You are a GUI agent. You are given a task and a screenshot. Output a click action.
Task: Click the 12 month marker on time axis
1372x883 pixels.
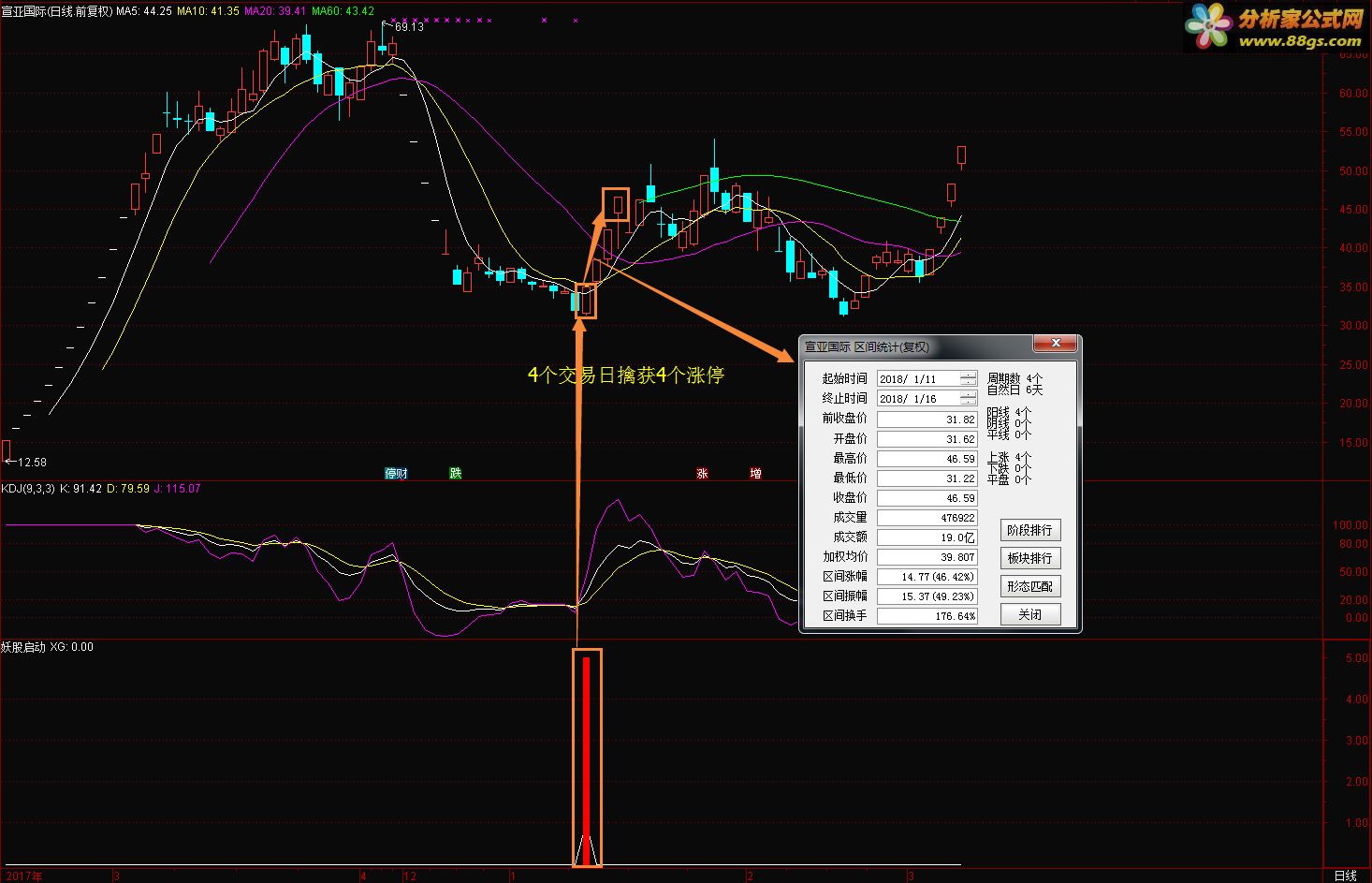(410, 876)
